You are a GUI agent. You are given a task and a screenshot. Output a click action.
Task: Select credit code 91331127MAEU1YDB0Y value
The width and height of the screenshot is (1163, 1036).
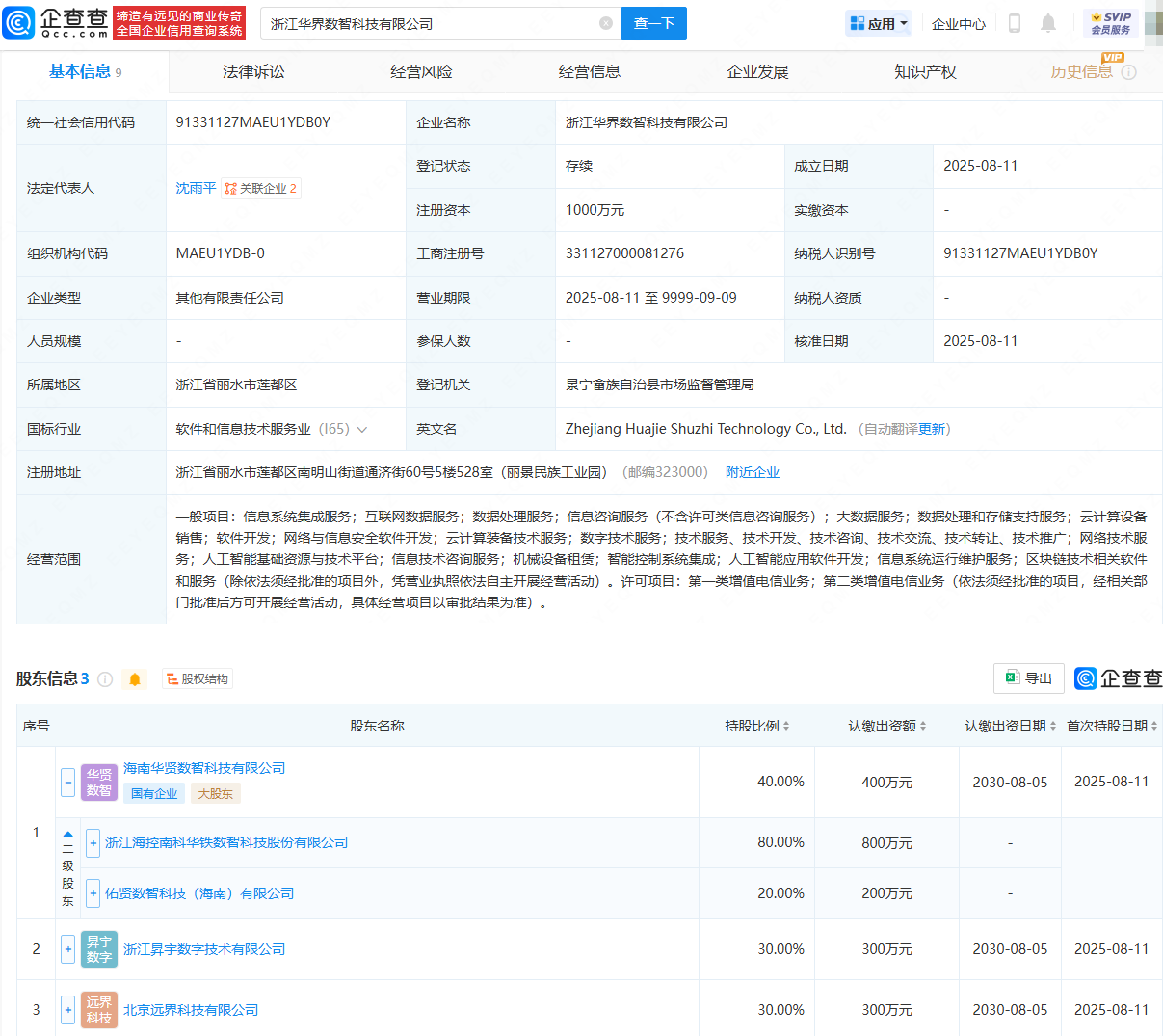(x=253, y=122)
